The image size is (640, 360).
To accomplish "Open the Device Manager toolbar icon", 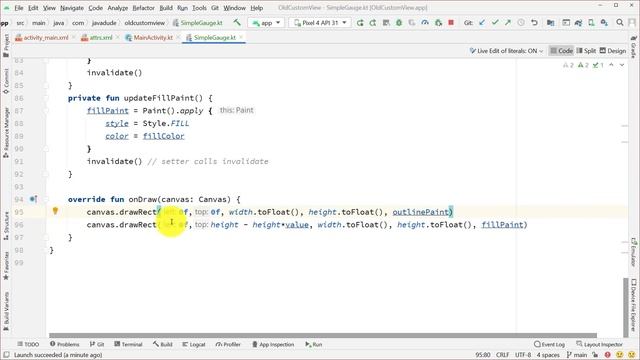I will pyautogui.click(x=591, y=23).
